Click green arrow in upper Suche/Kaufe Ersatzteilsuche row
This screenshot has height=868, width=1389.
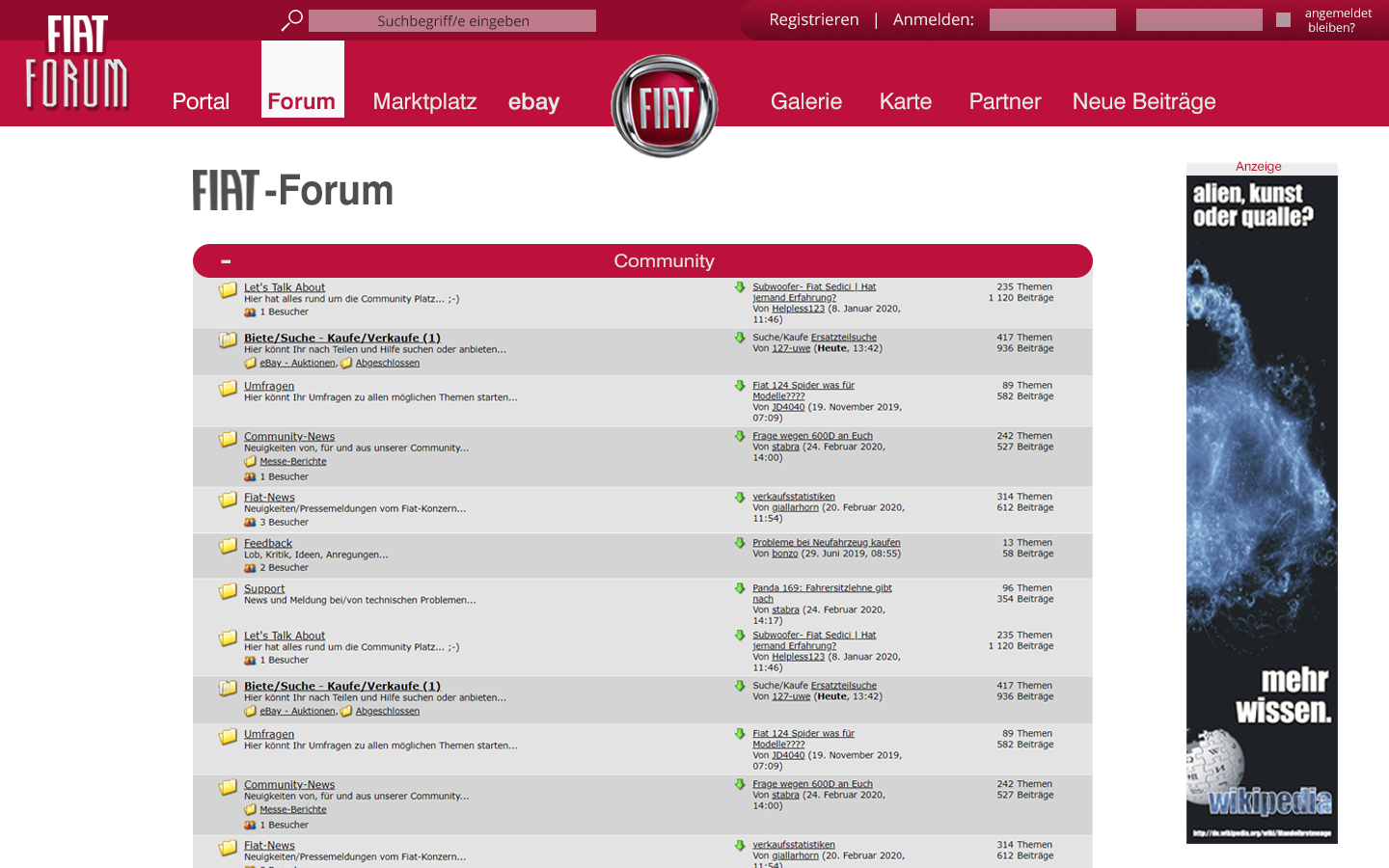(740, 338)
